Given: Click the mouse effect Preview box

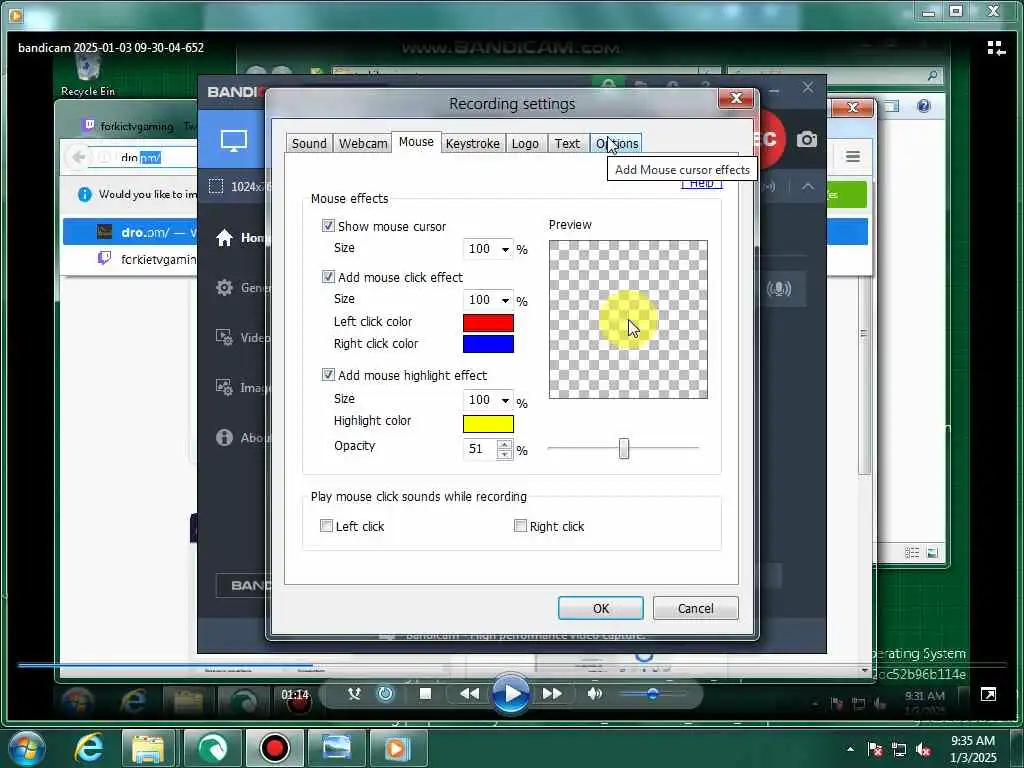Looking at the screenshot, I should (x=628, y=319).
